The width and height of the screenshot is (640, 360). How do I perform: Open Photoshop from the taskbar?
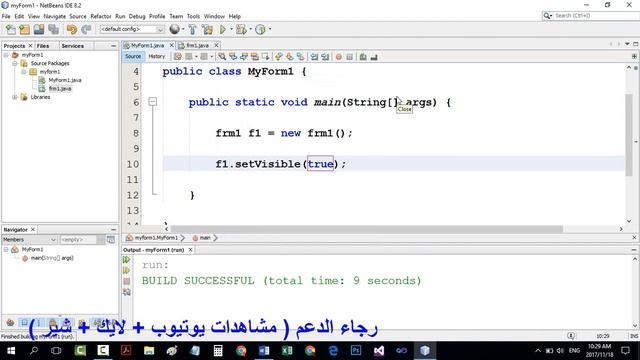[356, 351]
